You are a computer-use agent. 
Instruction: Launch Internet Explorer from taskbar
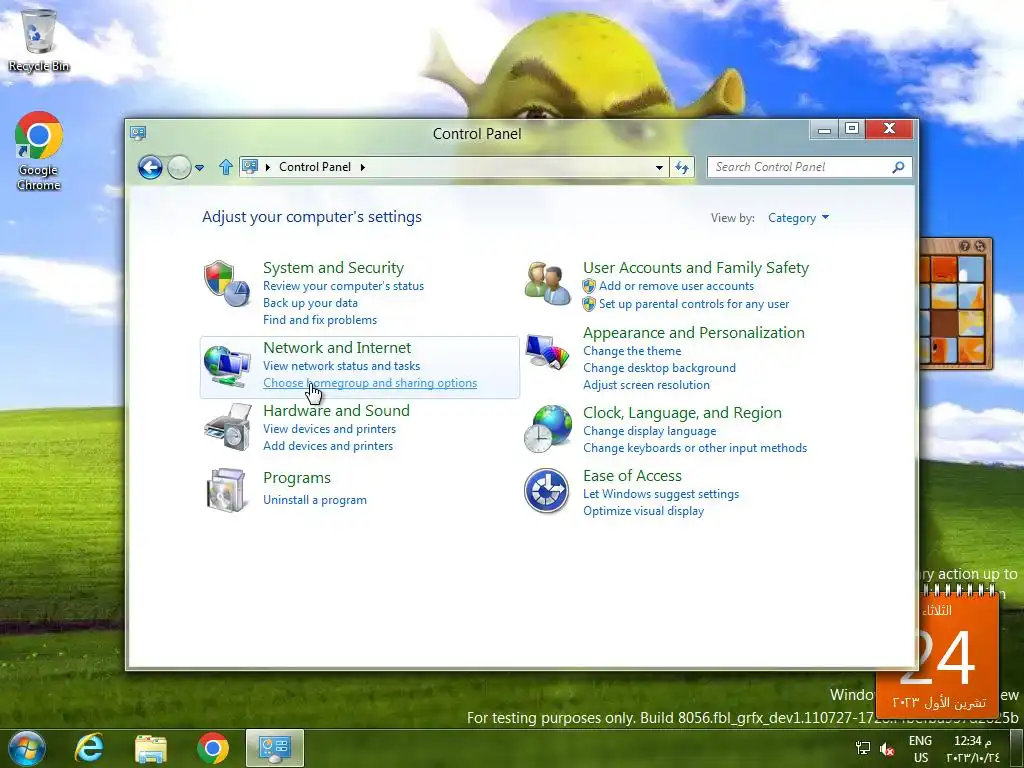coord(89,748)
